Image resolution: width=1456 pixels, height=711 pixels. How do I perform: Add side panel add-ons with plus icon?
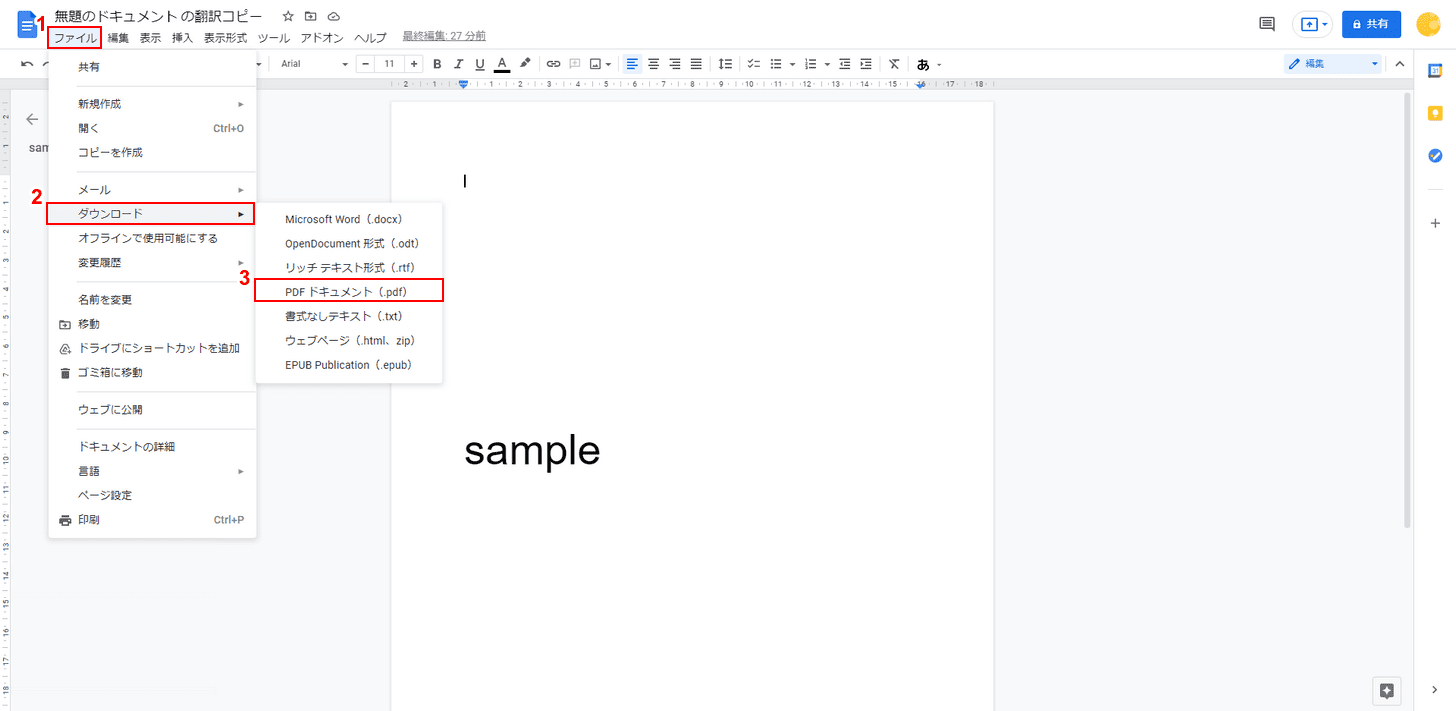coord(1435,223)
